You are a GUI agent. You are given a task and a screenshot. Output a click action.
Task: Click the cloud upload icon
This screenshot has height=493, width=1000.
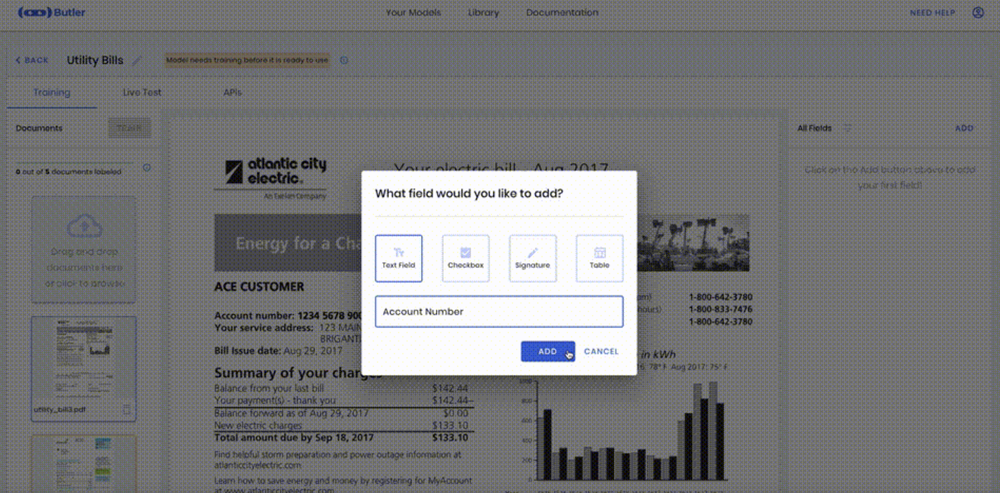click(x=84, y=226)
